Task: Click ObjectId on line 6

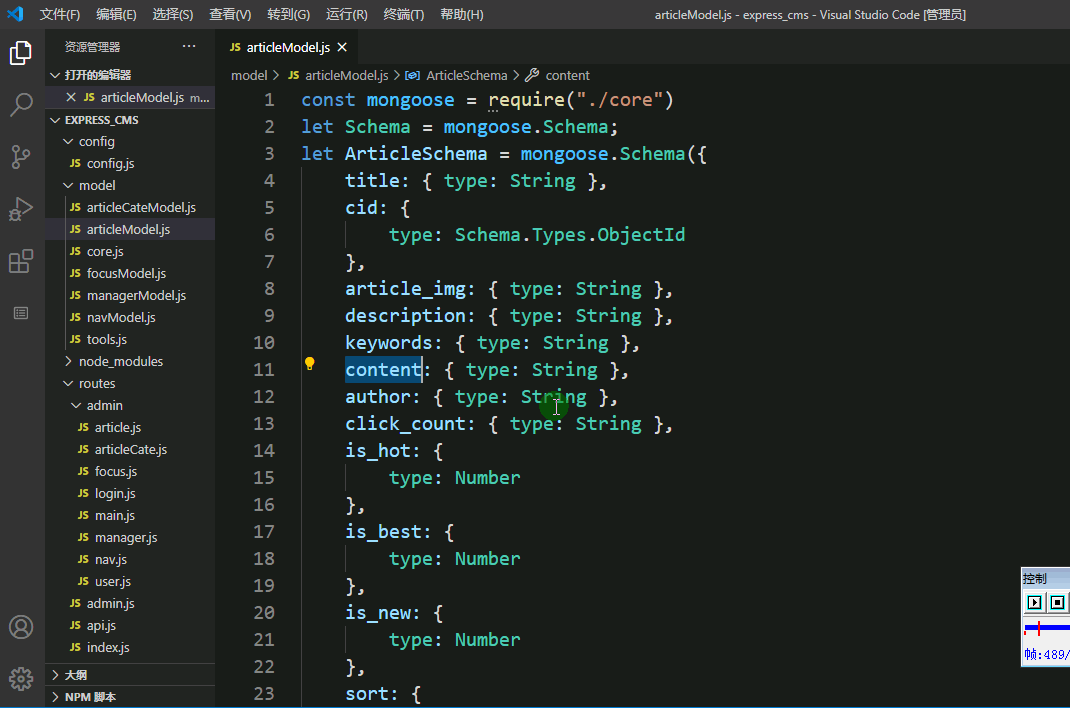Action: [x=641, y=235]
